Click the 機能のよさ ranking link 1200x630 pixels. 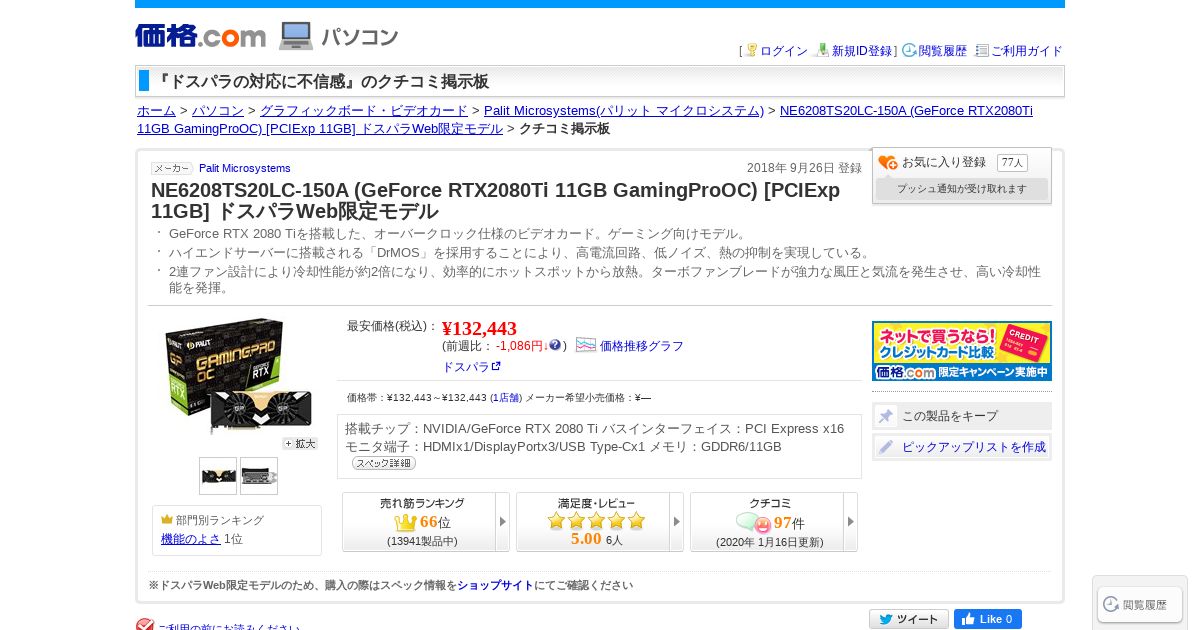(191, 539)
